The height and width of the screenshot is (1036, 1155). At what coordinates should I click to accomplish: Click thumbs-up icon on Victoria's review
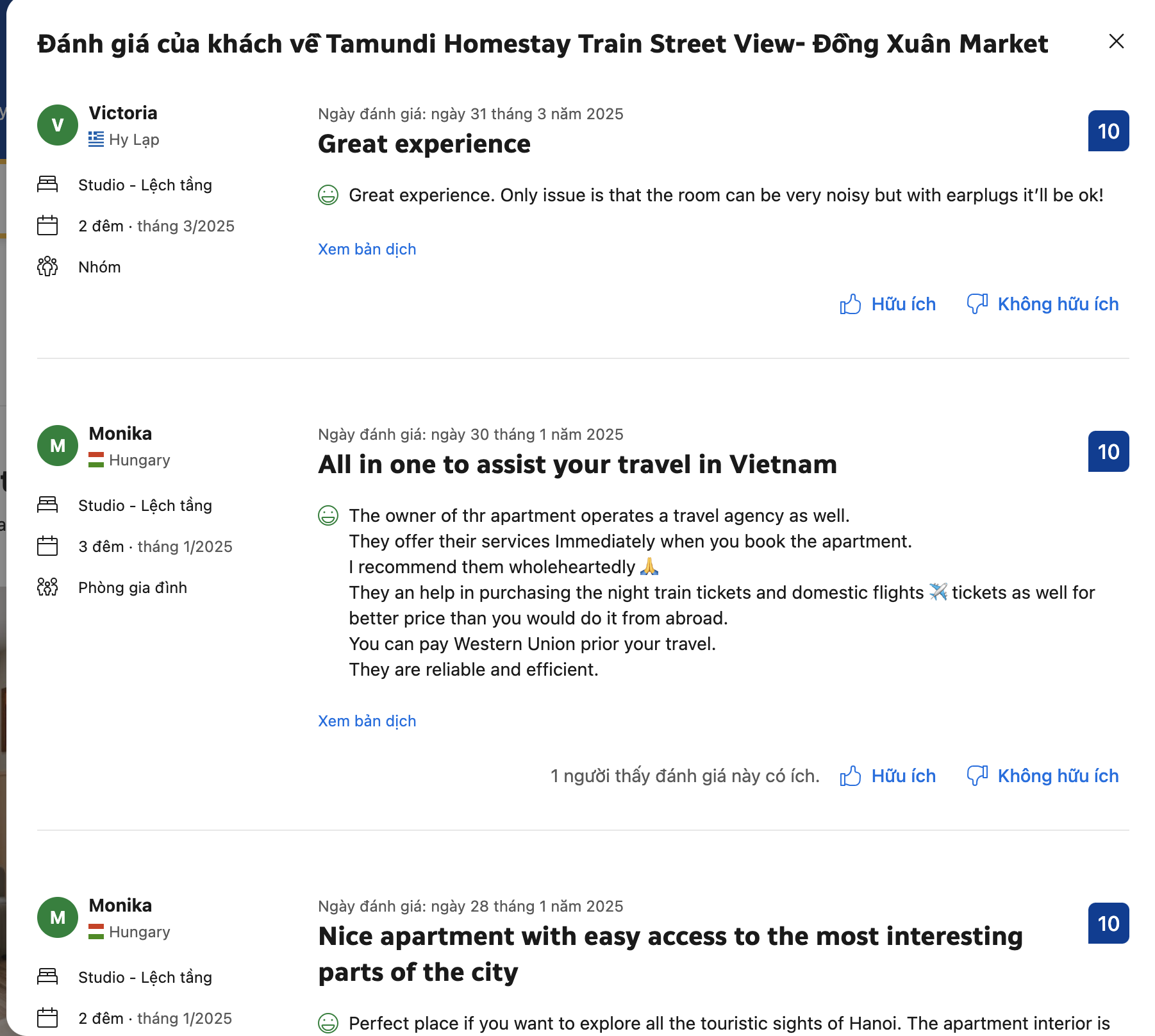[x=851, y=304]
